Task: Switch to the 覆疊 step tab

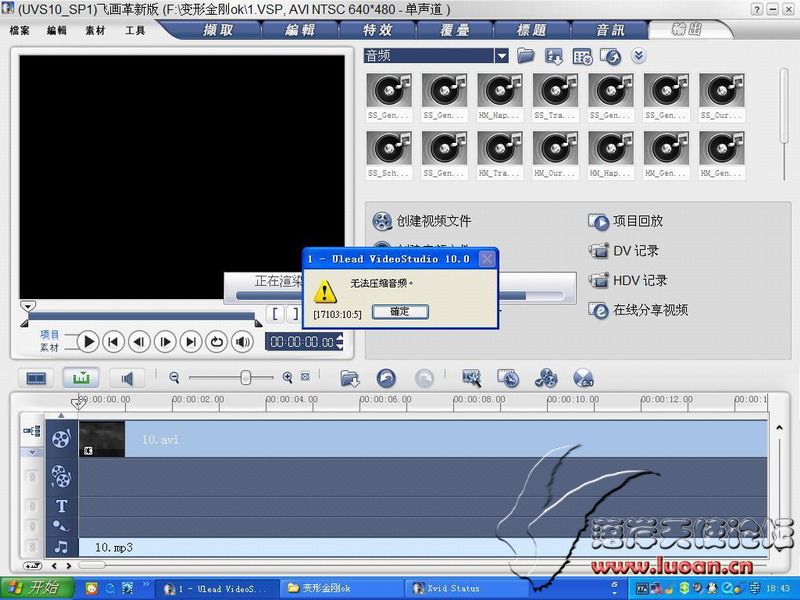Action: click(455, 30)
